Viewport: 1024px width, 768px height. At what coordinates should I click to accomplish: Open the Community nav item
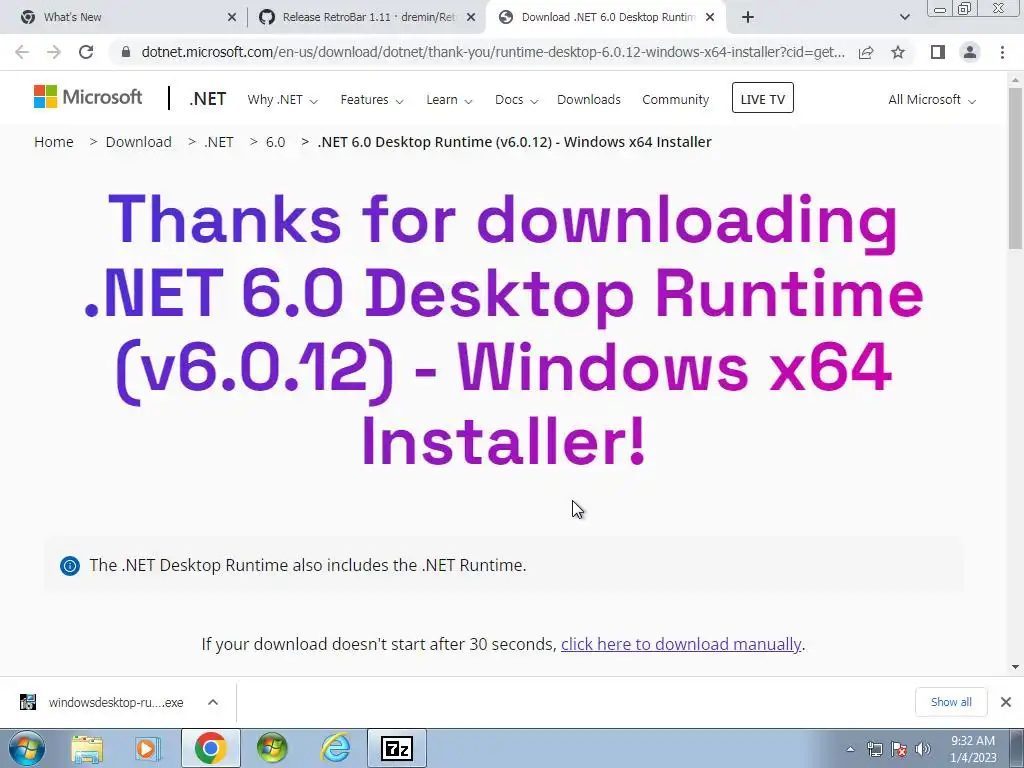[675, 99]
